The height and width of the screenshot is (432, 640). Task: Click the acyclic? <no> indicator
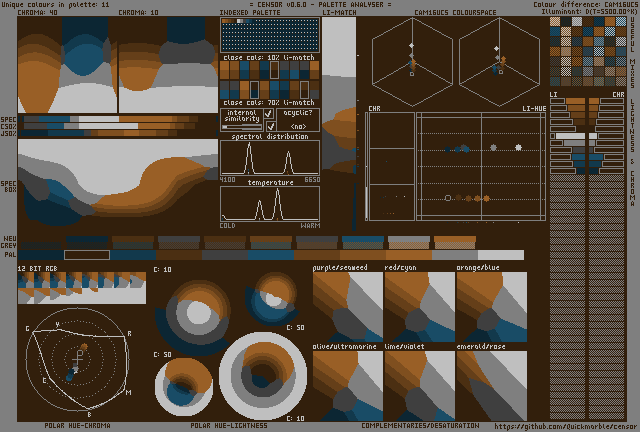point(298,120)
